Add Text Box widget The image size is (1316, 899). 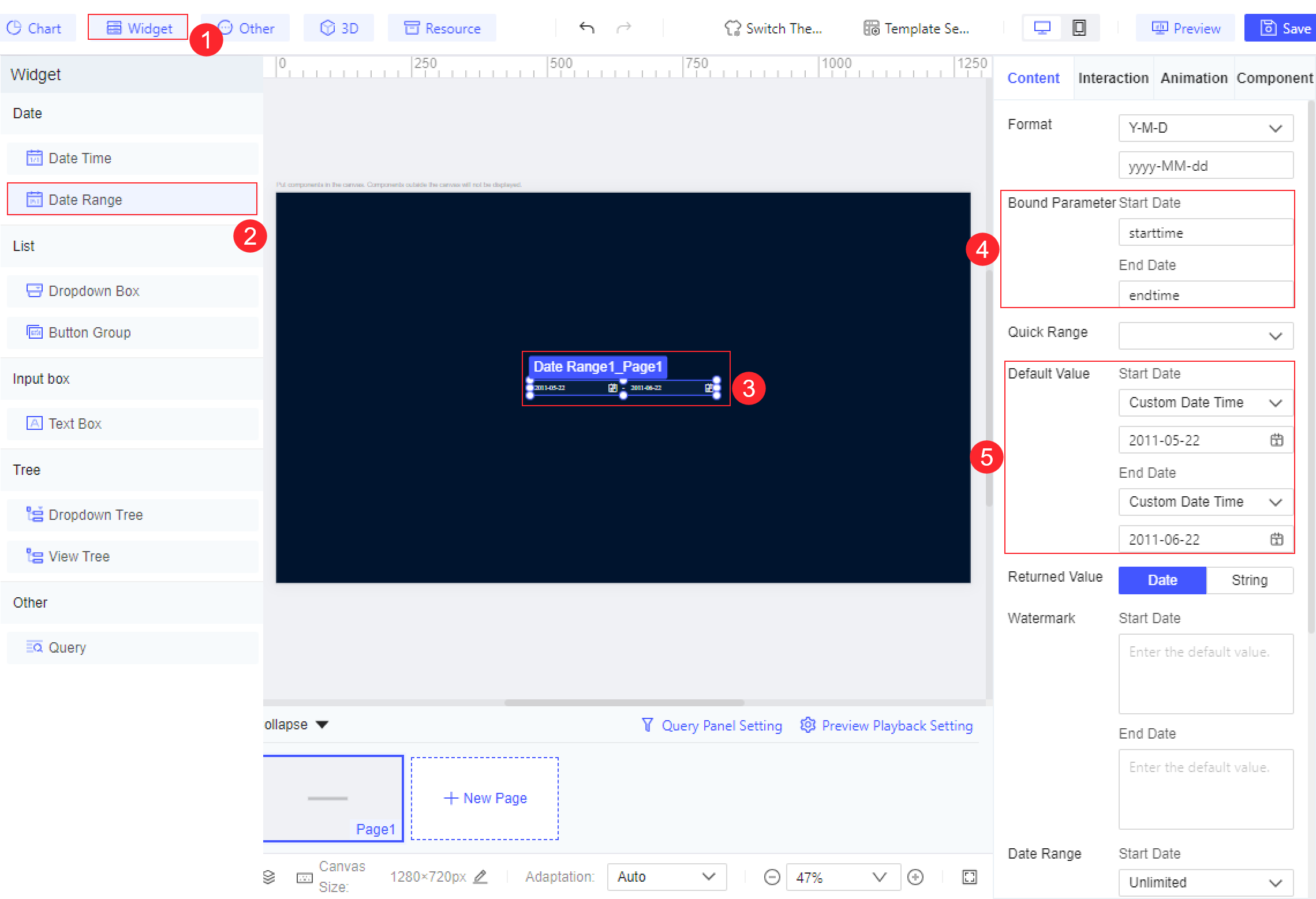click(132, 424)
